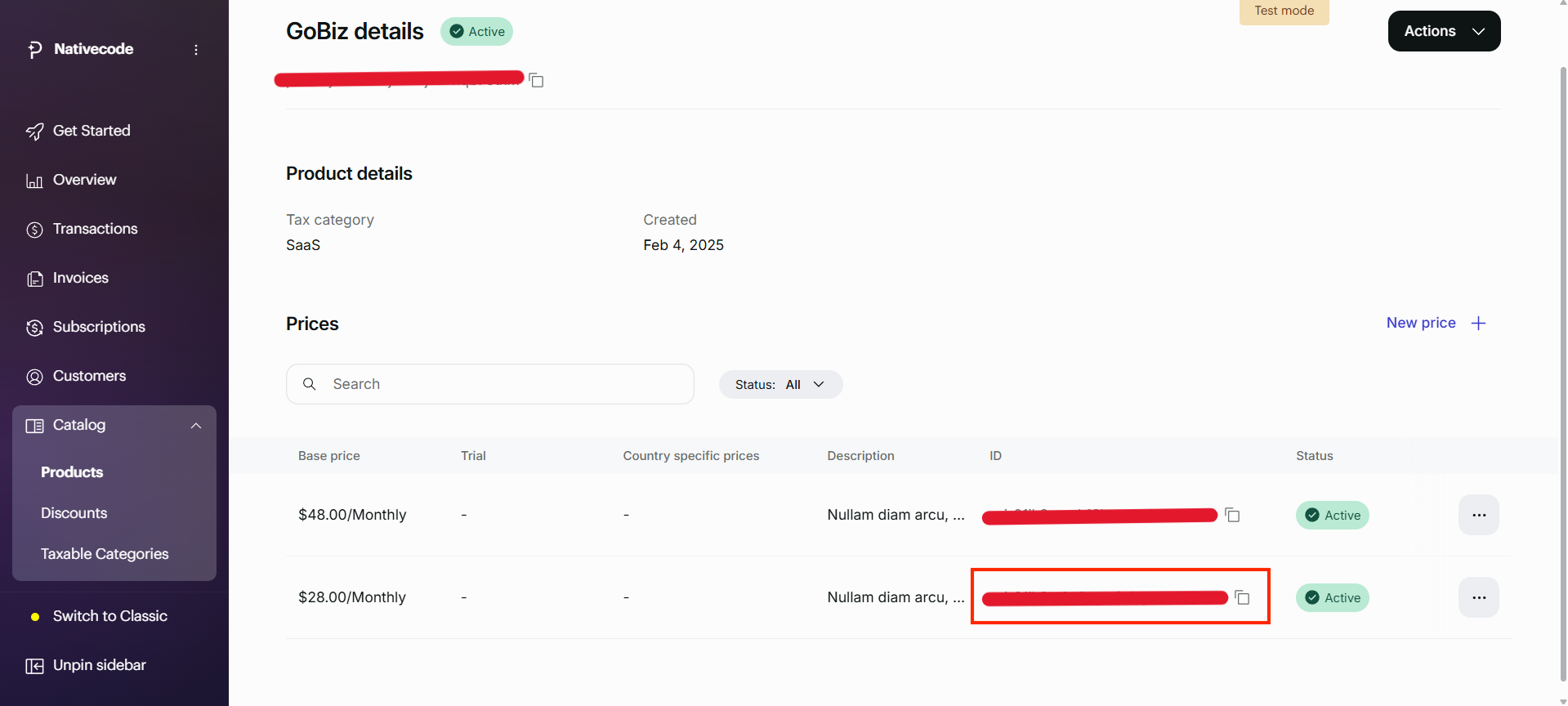The width and height of the screenshot is (1568, 706).
Task: Click the Trial column header
Action: pyautogui.click(x=473, y=456)
